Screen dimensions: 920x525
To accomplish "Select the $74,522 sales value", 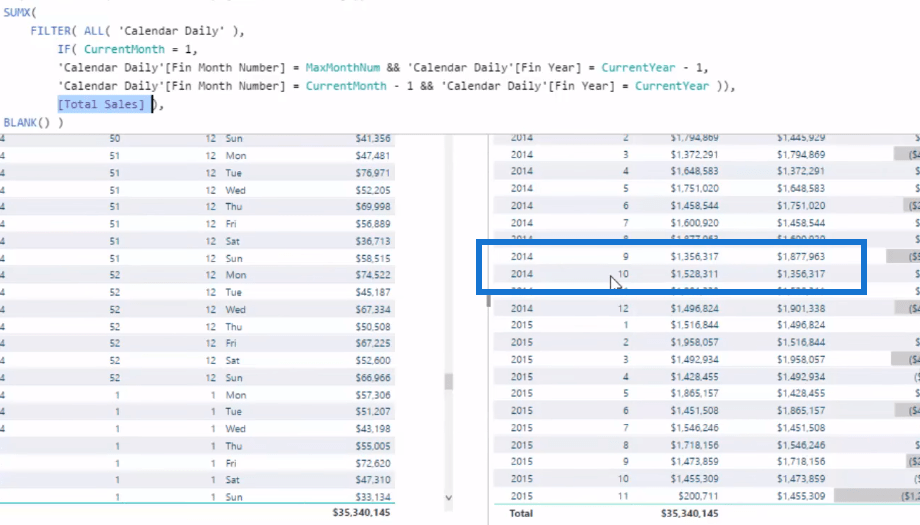I will (x=373, y=275).
